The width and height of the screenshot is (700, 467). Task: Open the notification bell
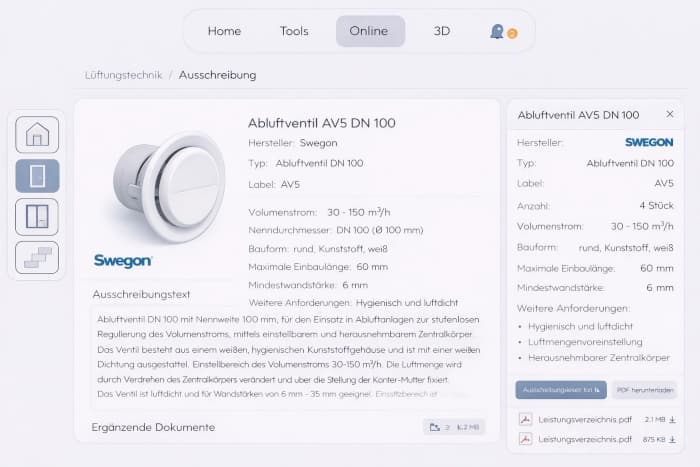tap(497, 31)
